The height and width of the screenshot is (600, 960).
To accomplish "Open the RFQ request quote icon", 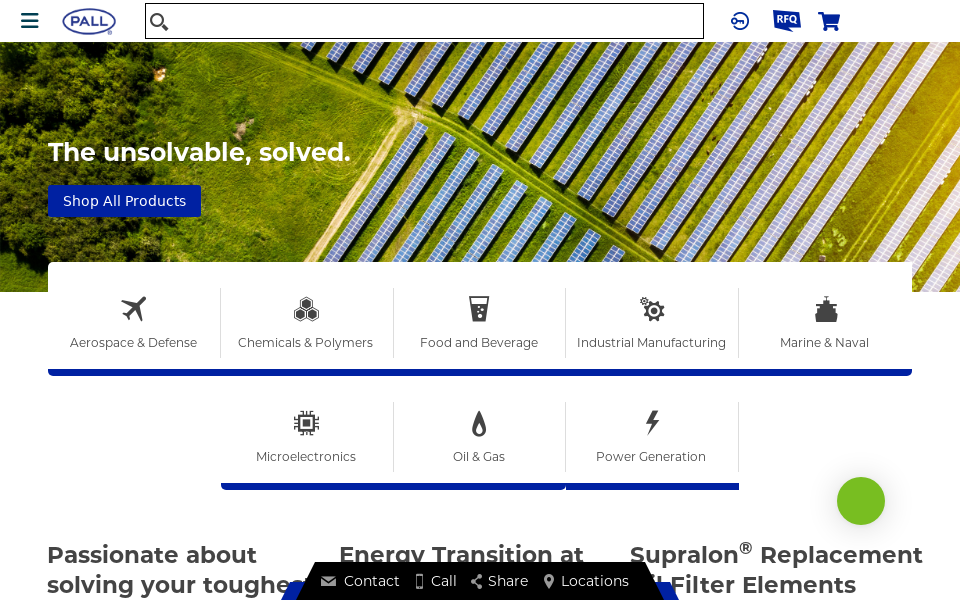I will [x=787, y=21].
